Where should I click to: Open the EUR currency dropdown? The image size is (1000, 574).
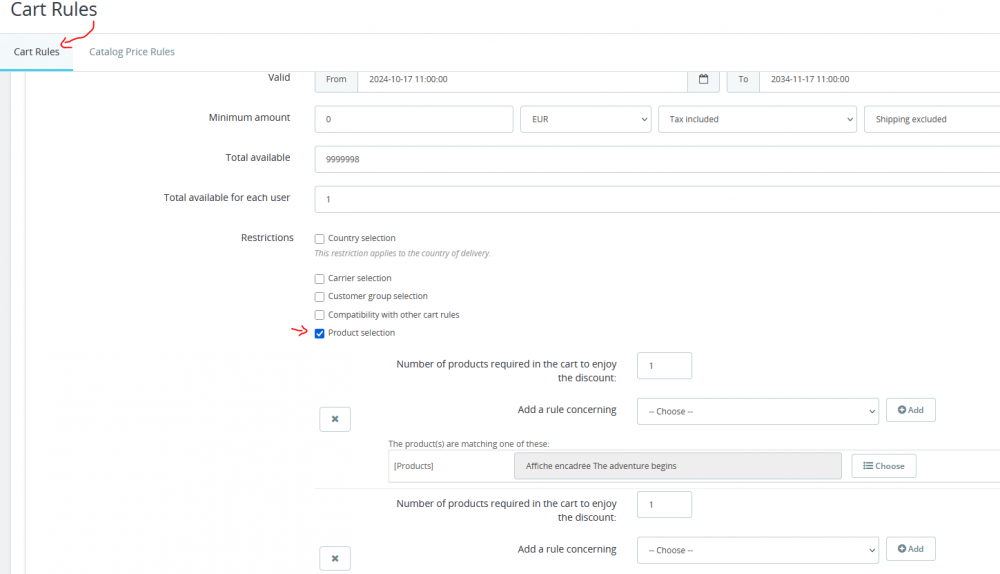[585, 119]
